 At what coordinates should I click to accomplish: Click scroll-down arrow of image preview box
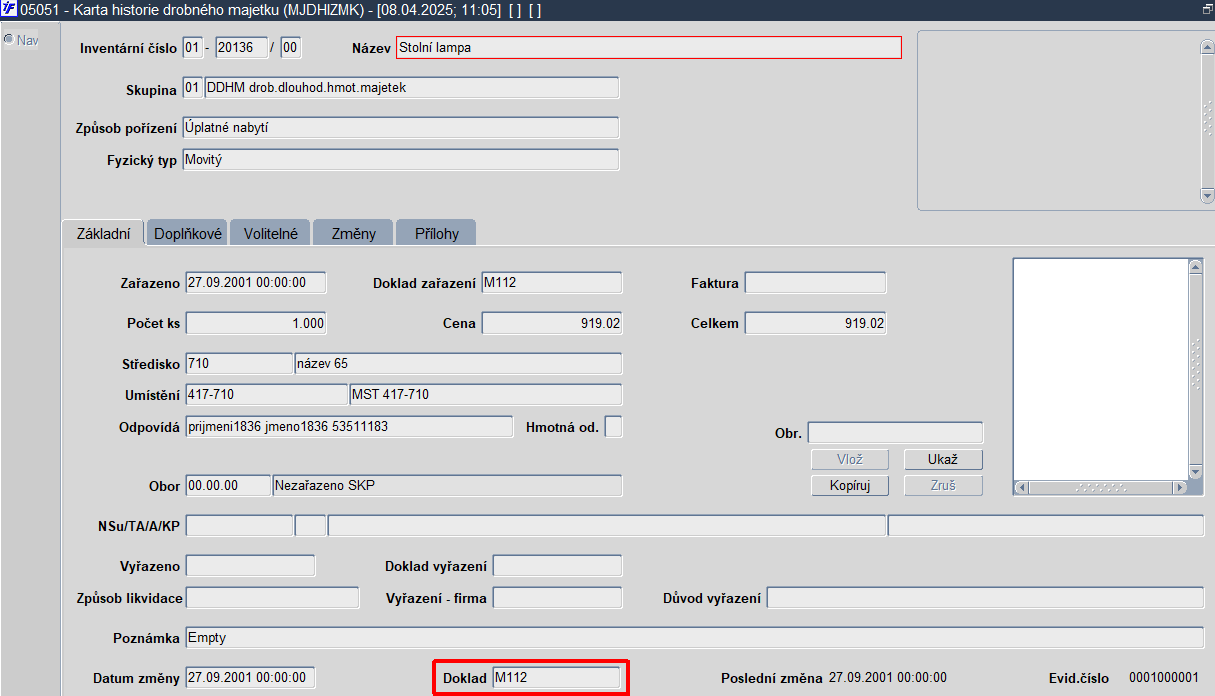[x=1195, y=472]
